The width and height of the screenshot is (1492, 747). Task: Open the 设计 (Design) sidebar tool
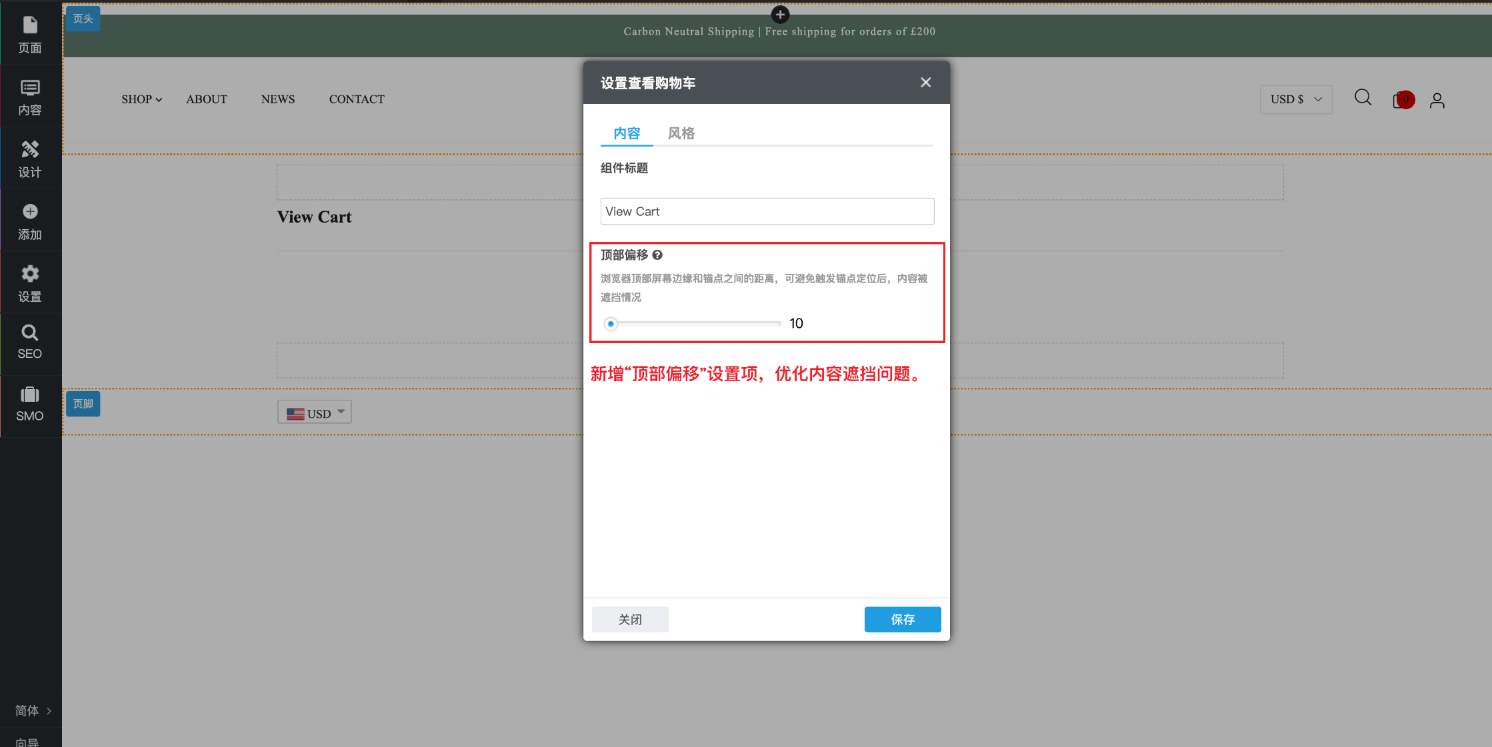(30, 159)
